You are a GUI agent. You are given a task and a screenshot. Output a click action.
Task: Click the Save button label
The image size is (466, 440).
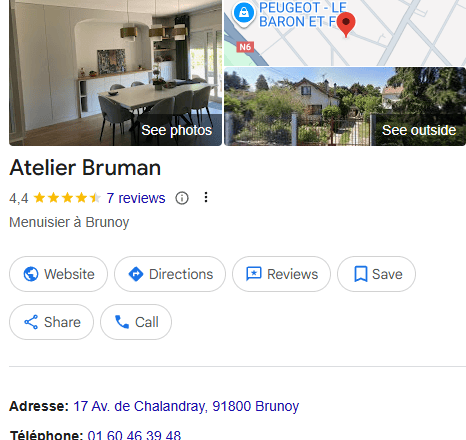click(387, 274)
